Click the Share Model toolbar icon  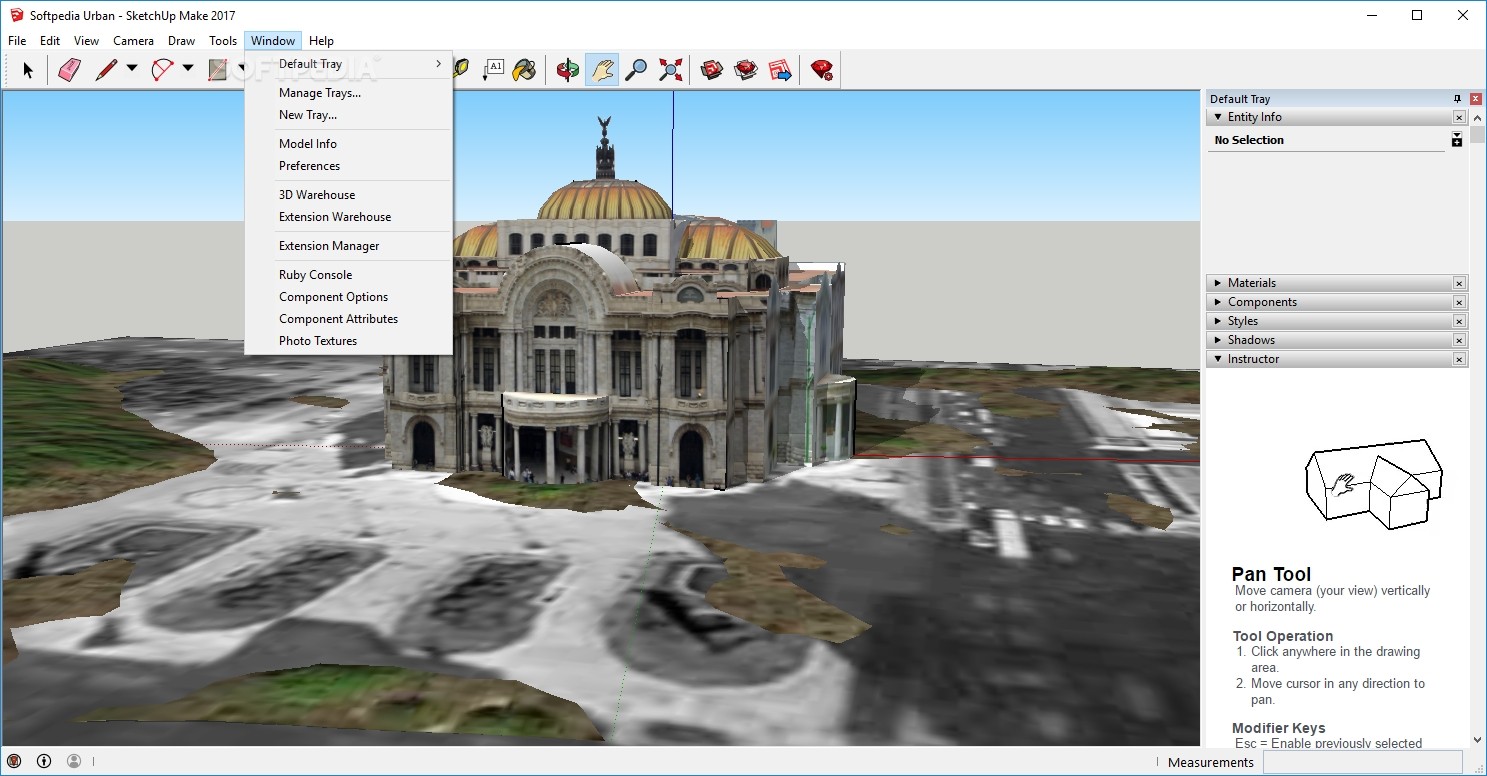(746, 70)
